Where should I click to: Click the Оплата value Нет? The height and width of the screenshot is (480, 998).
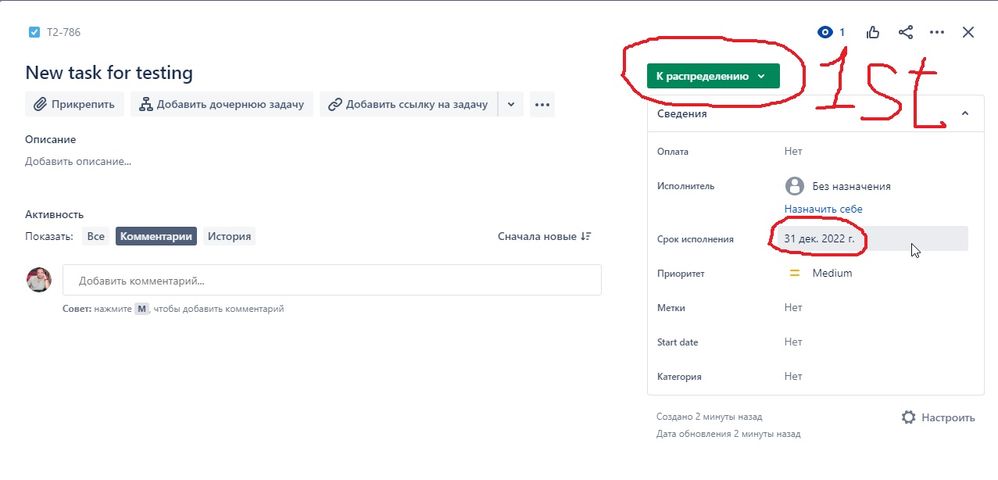pos(793,152)
